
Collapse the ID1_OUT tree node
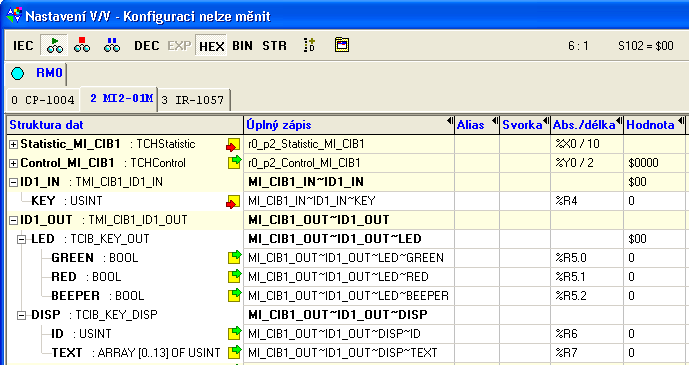tap(14, 220)
